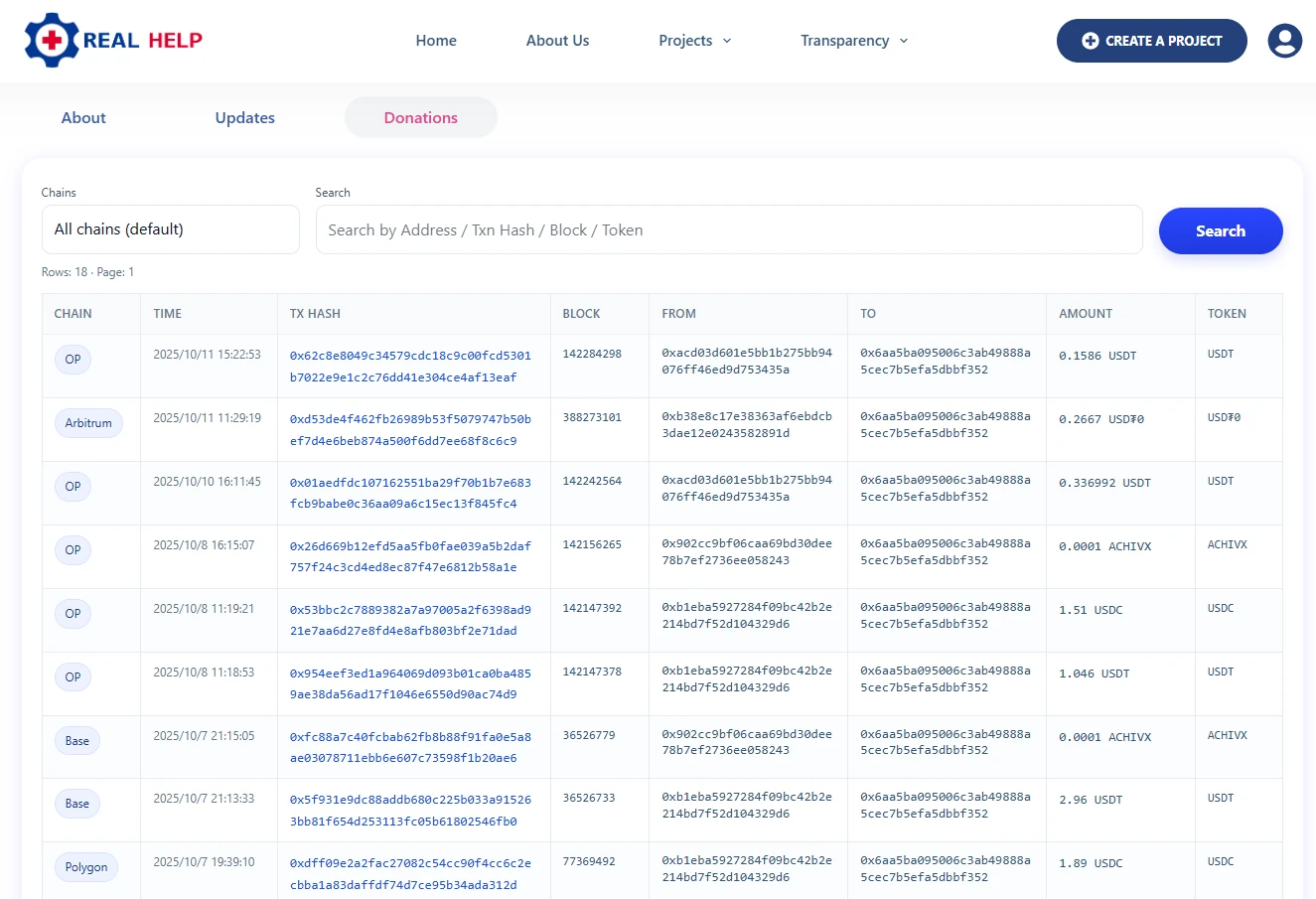
Task: Click the plus icon in Create a Project
Action: (1090, 41)
